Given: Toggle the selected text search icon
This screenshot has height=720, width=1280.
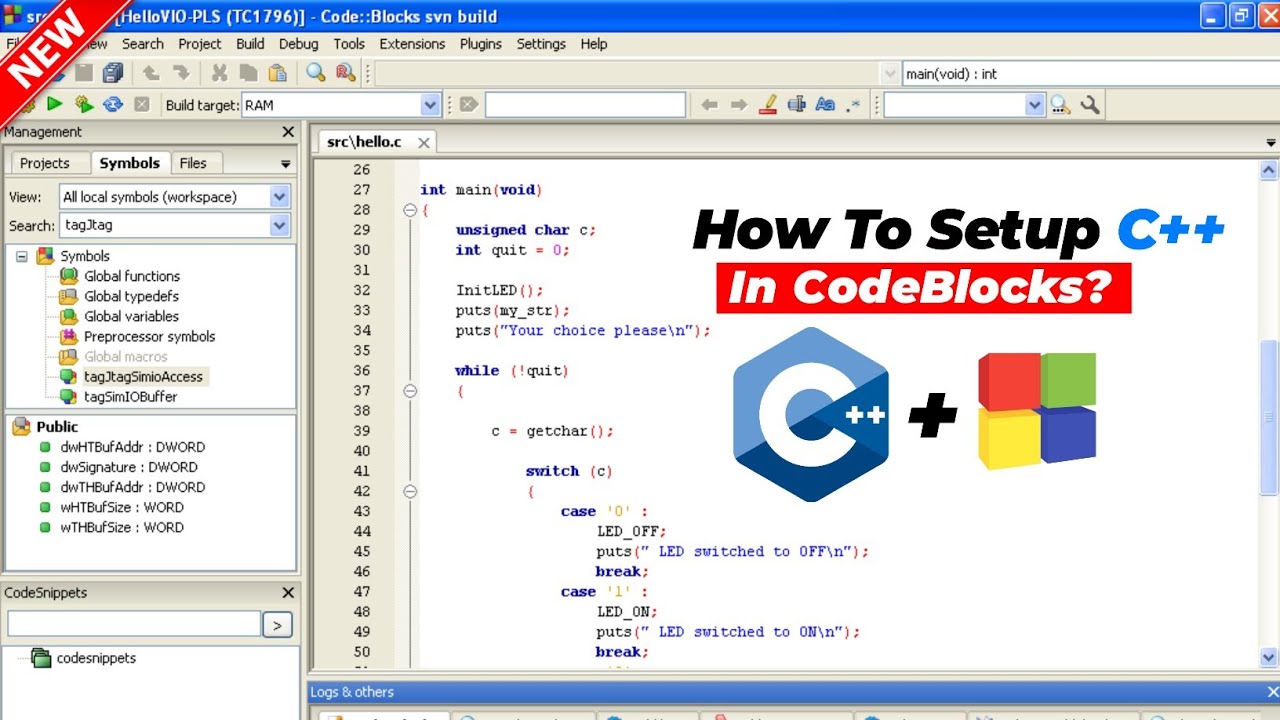Looking at the screenshot, I should point(797,104).
